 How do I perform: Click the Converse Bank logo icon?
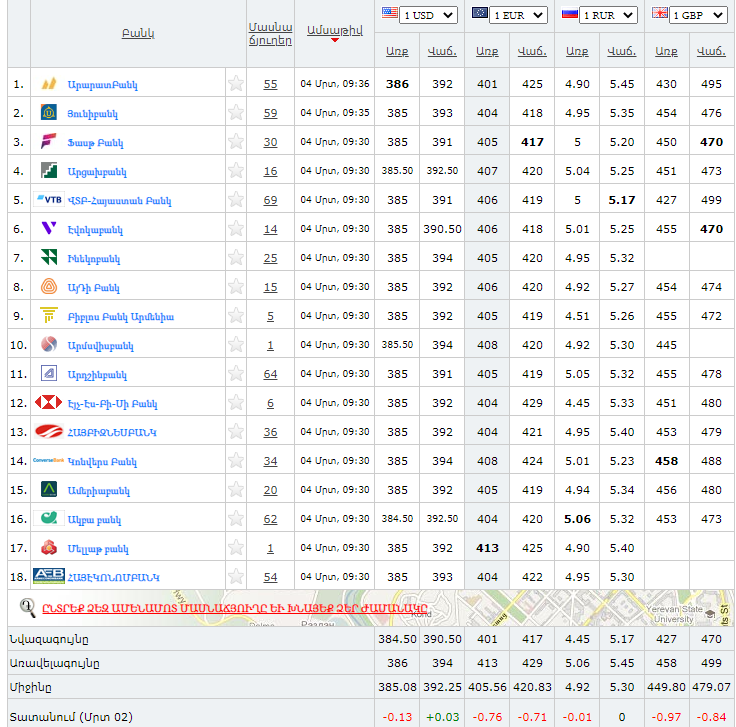click(x=49, y=460)
